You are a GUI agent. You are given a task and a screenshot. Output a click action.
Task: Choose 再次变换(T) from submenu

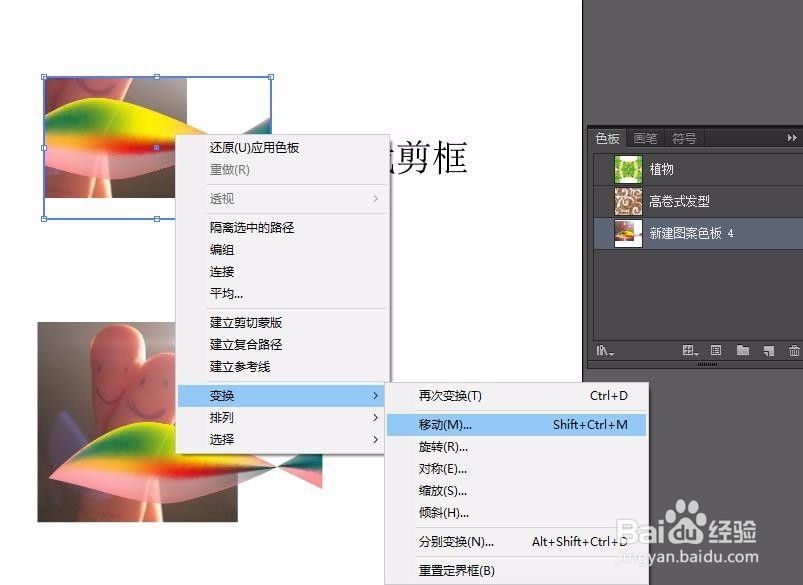tap(516, 396)
